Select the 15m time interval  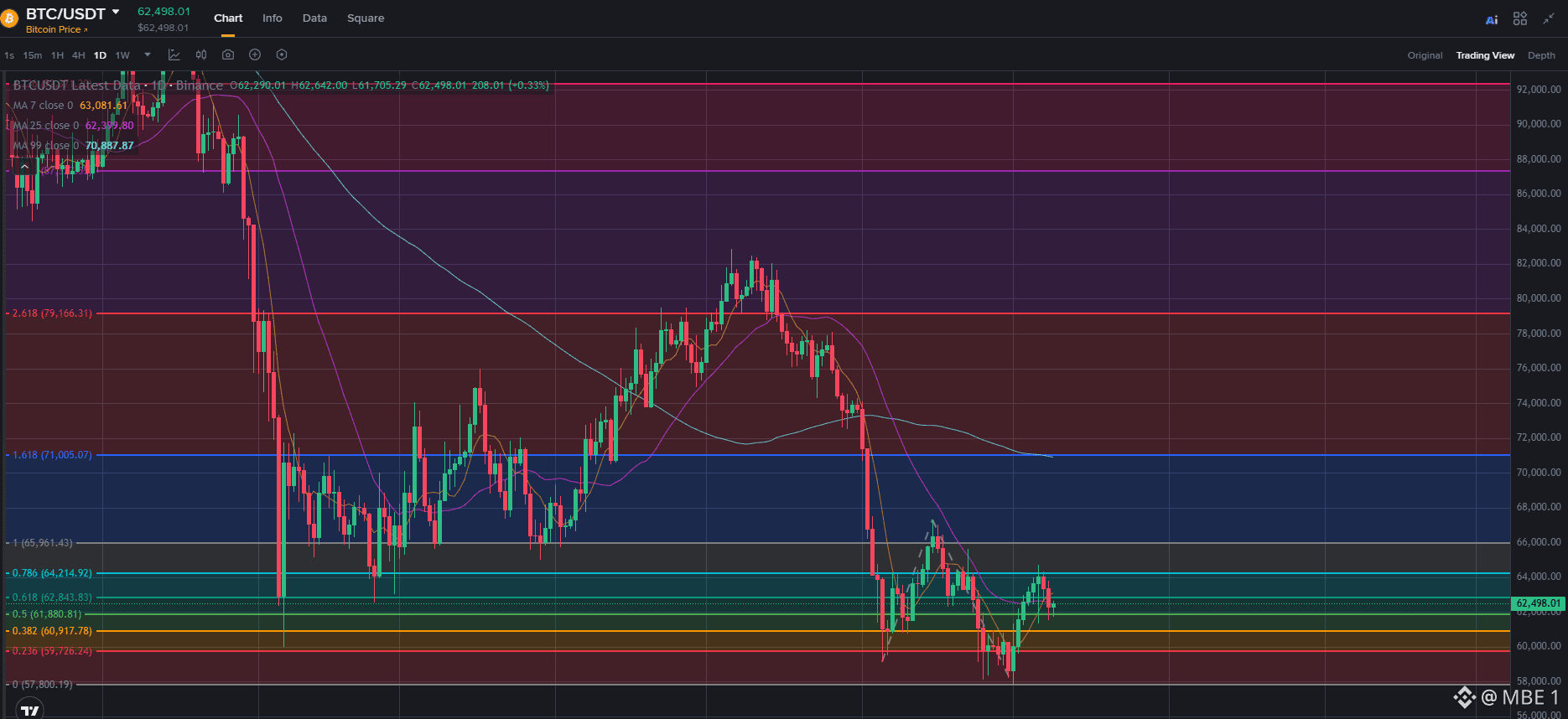(x=33, y=55)
